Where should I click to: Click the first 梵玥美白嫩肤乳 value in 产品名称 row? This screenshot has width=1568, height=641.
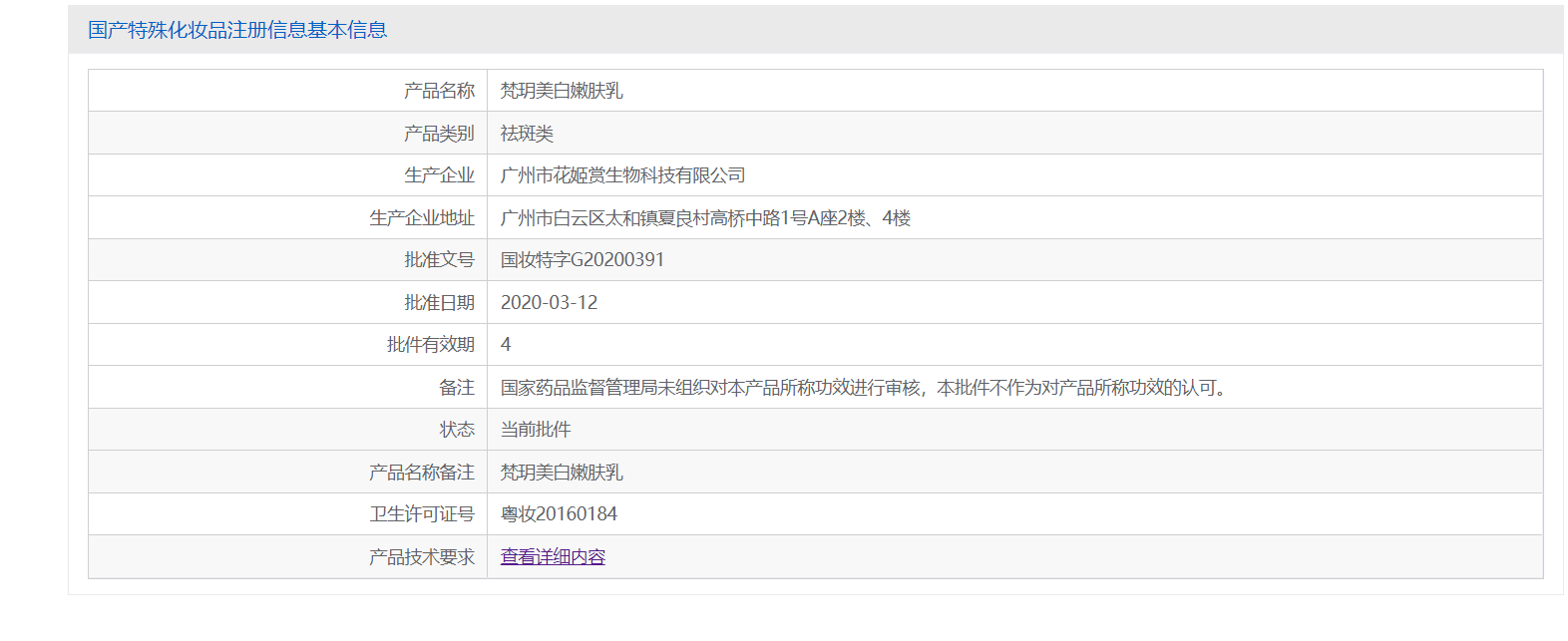[562, 91]
